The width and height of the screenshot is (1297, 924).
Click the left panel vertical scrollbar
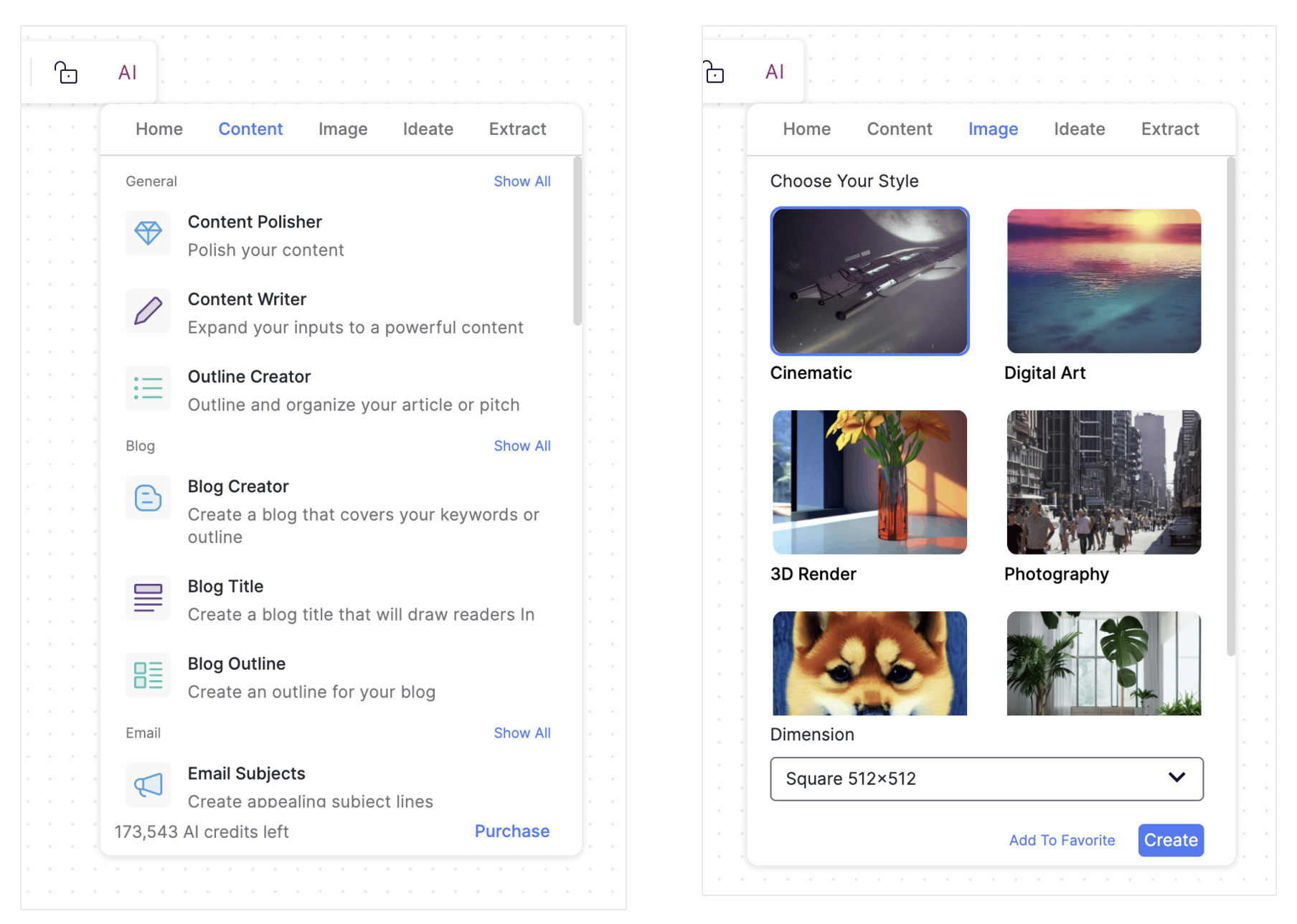[577, 242]
